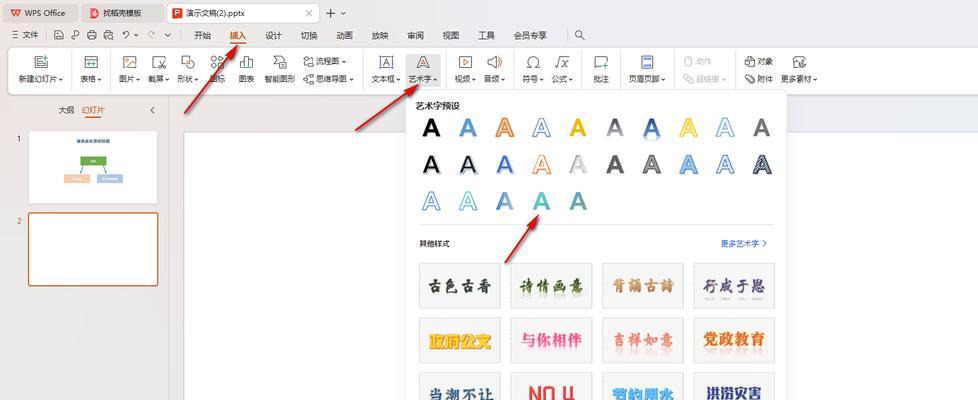Screen dimensions: 978x400
Task: Open the WPS Office home tab
Action: pos(39,13)
